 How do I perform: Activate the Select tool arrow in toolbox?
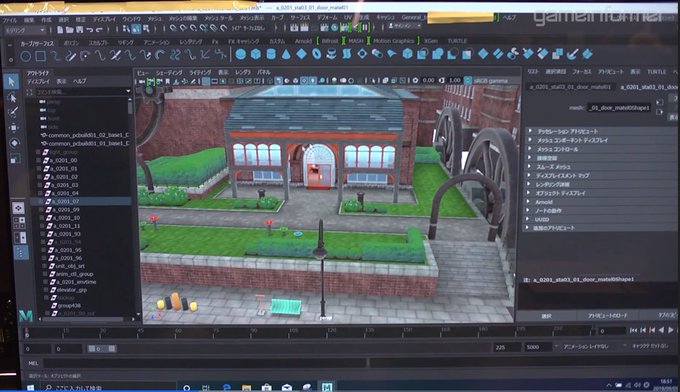(x=12, y=81)
